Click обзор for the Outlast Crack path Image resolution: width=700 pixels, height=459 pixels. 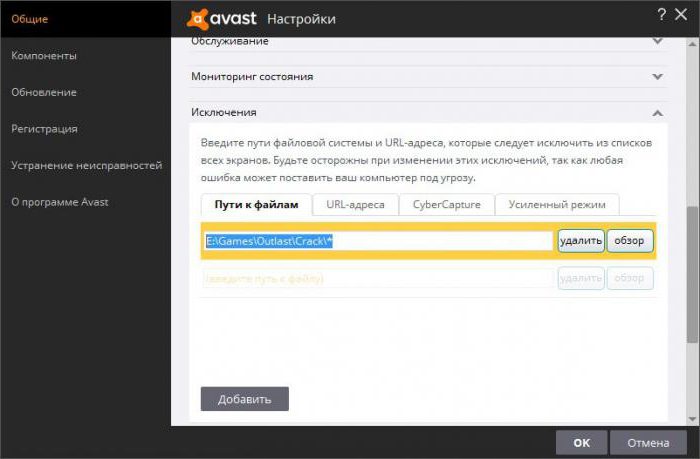click(629, 241)
